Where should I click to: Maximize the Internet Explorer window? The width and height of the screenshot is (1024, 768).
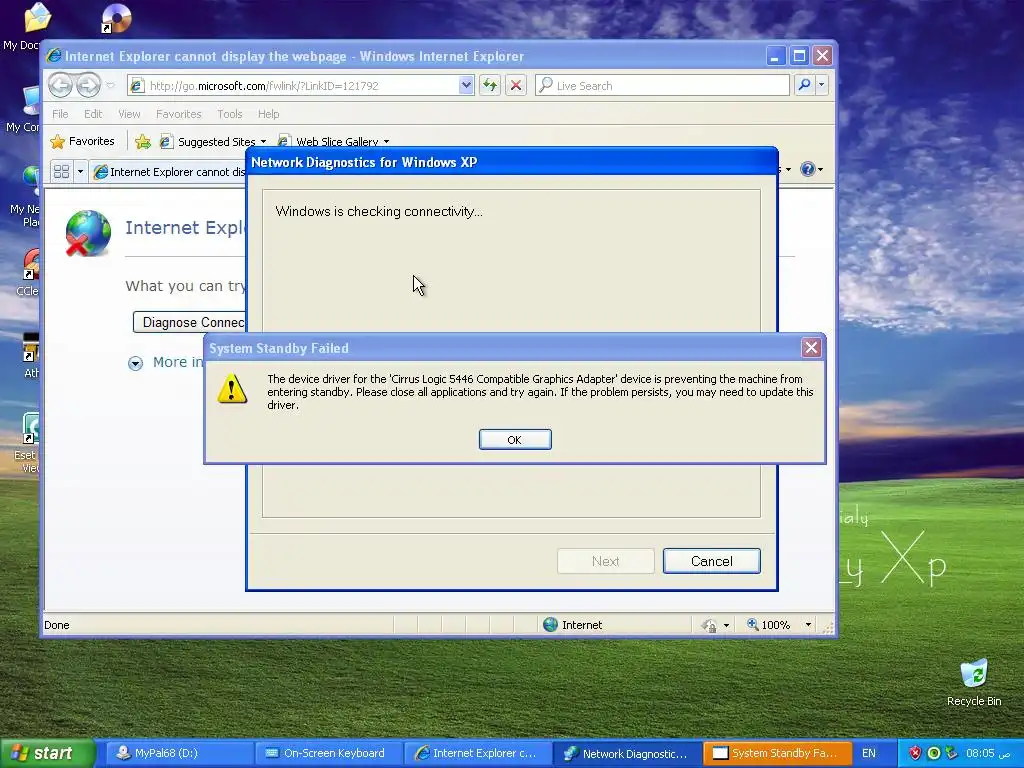pyautogui.click(x=799, y=56)
